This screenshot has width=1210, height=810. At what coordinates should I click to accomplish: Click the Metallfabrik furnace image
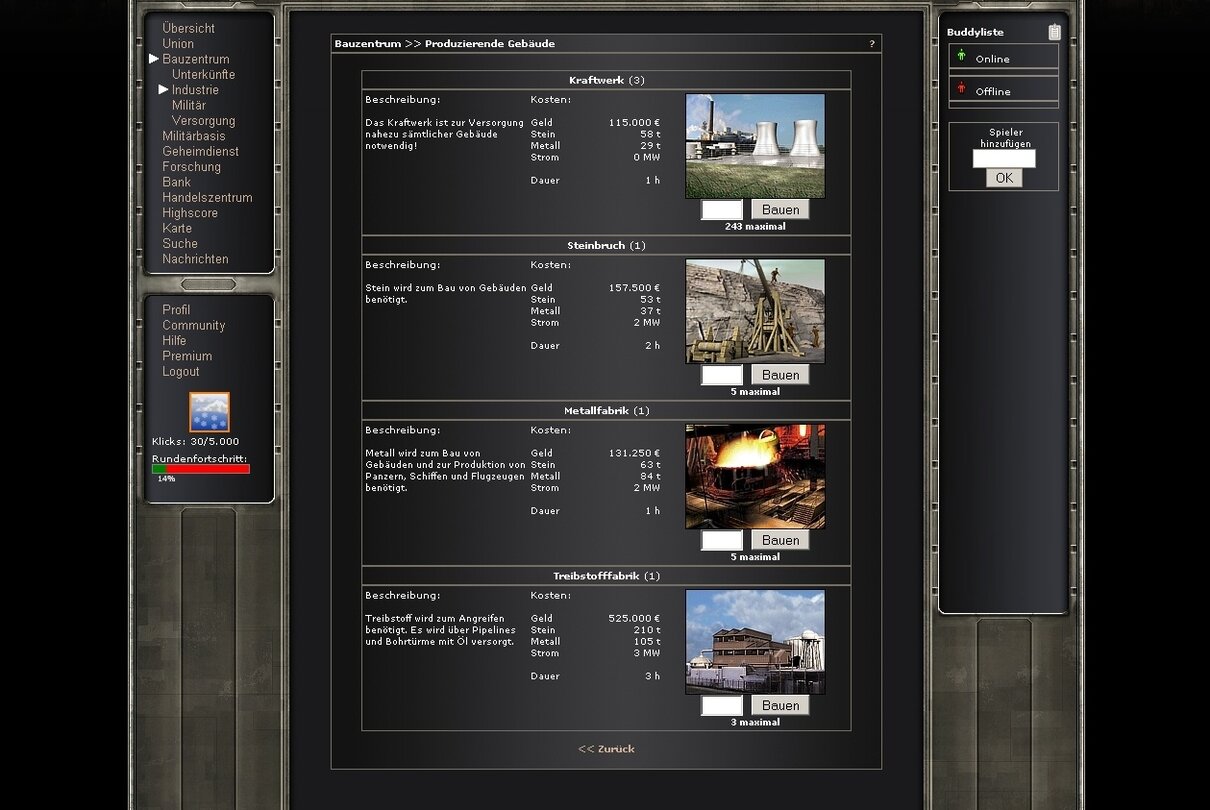tap(755, 476)
